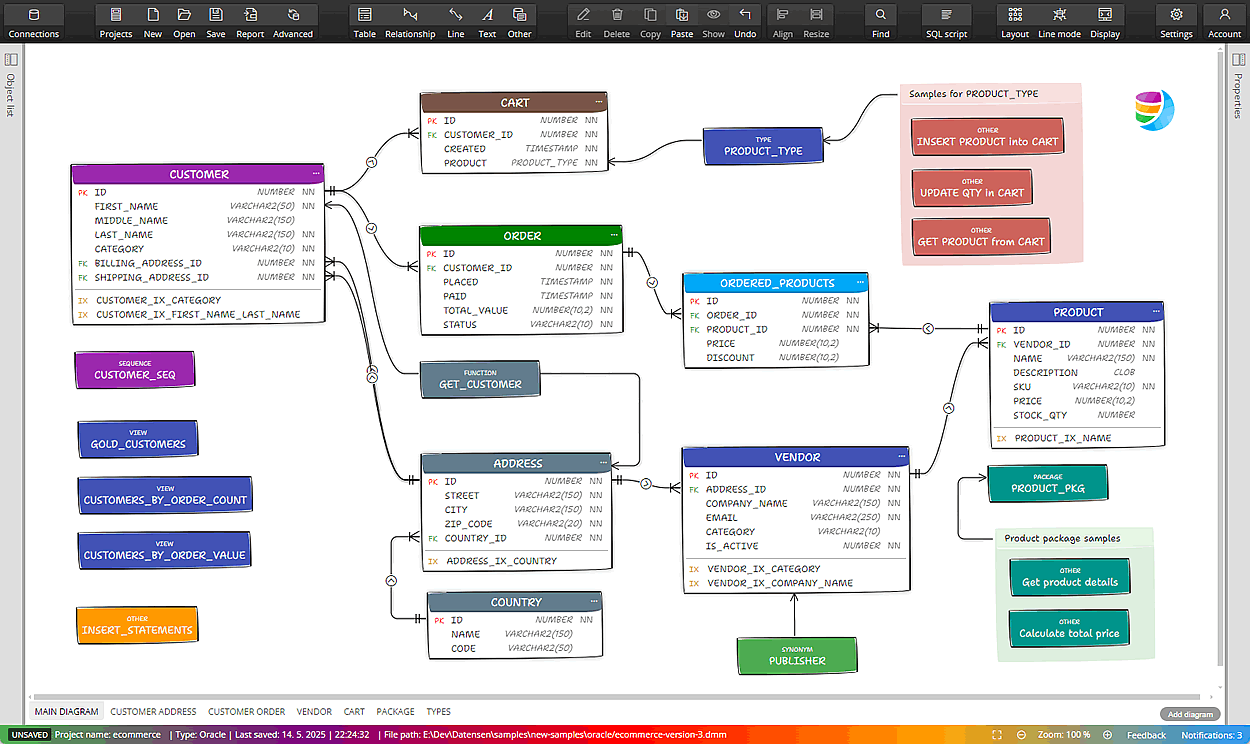Screen dimensions: 1250x744
Task: Select the CUSTOMERS_BY_ORDER_COUNT view
Action: (x=164, y=495)
